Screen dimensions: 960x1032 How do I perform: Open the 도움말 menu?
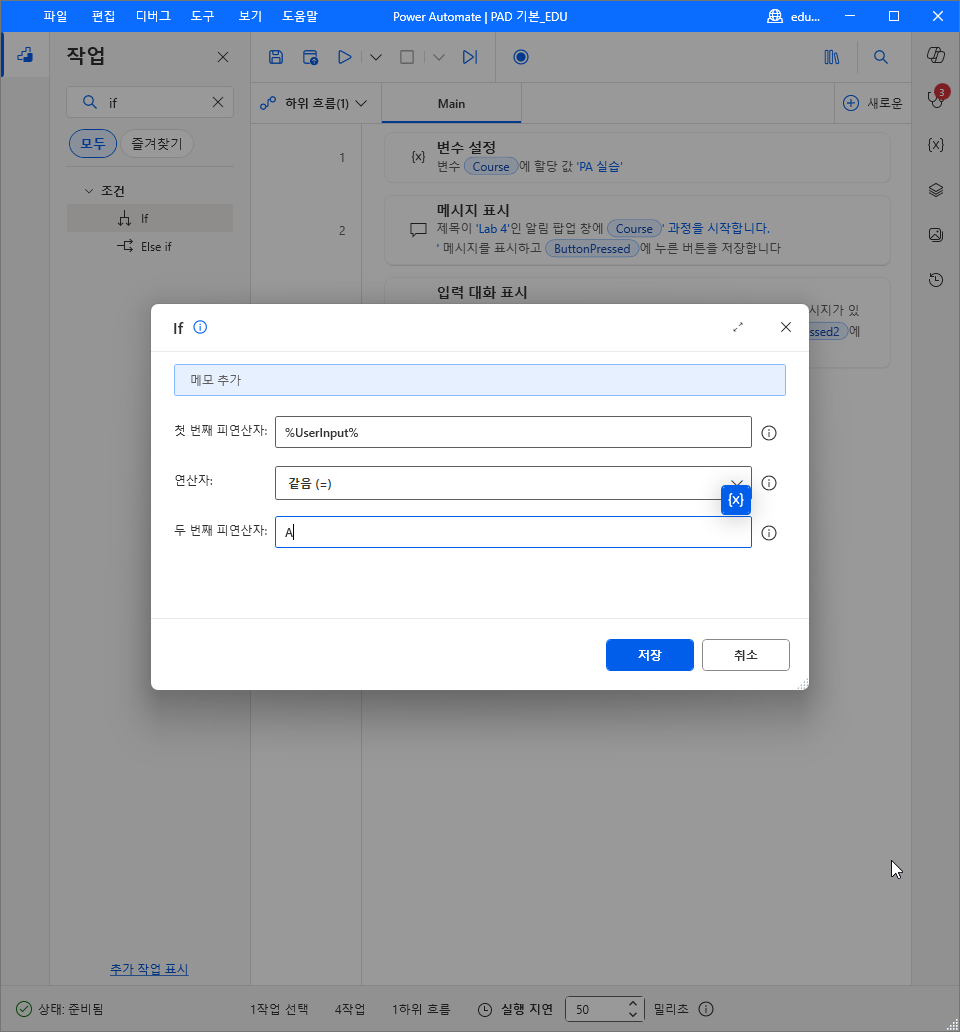[299, 16]
